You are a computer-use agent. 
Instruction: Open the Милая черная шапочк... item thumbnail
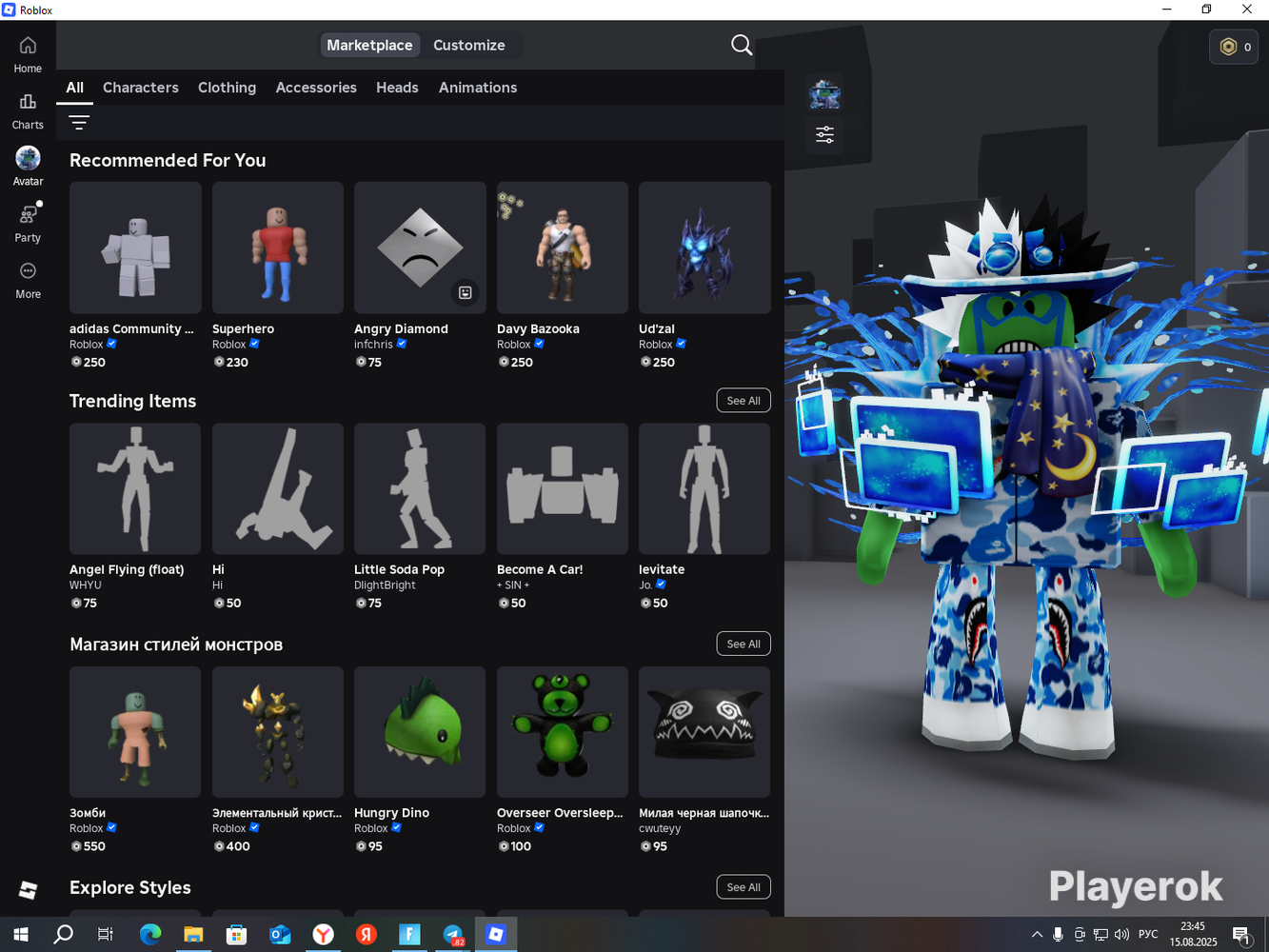pyautogui.click(x=704, y=732)
